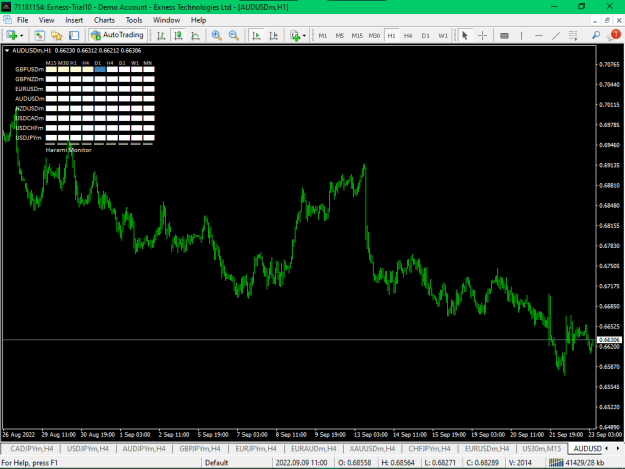Image resolution: width=625 pixels, height=469 pixels.
Task: Switch to the CADJPYm,H4 chart tab
Action: pyautogui.click(x=31, y=449)
